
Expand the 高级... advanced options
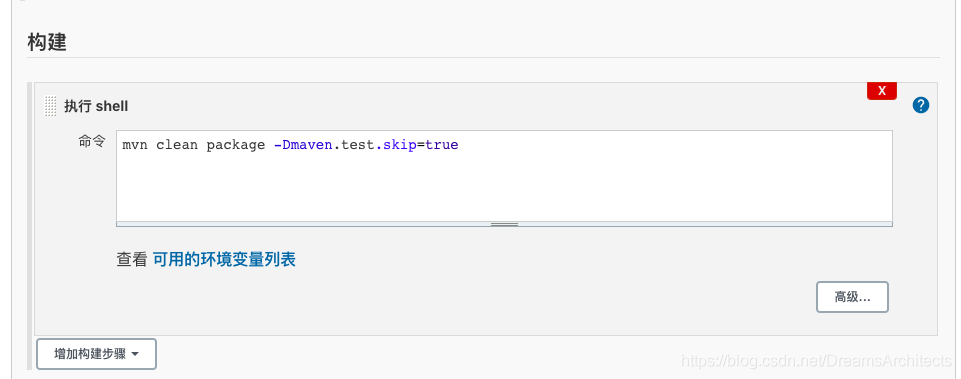852,297
